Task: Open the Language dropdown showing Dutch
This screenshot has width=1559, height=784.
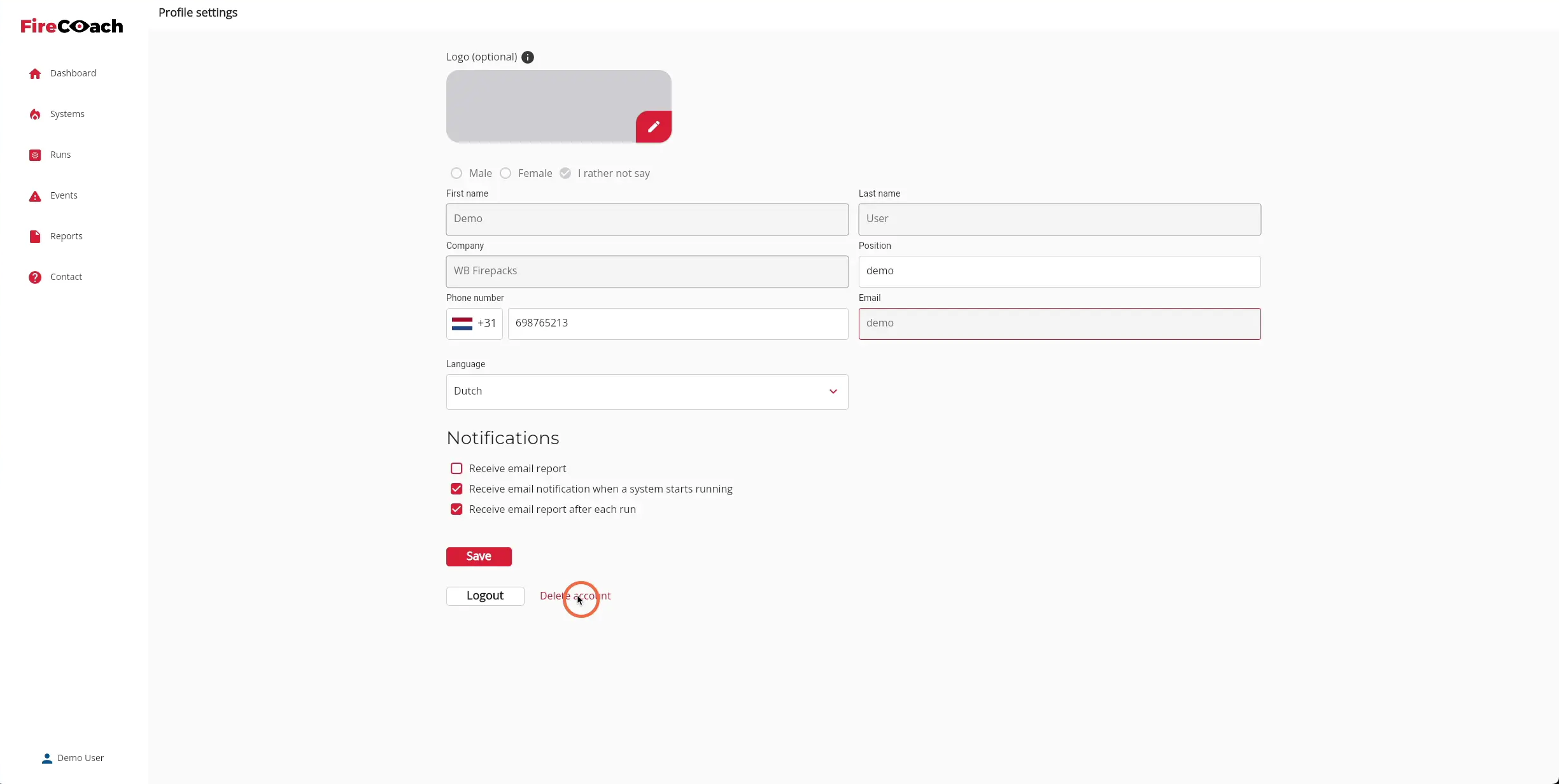Action: [x=647, y=391]
